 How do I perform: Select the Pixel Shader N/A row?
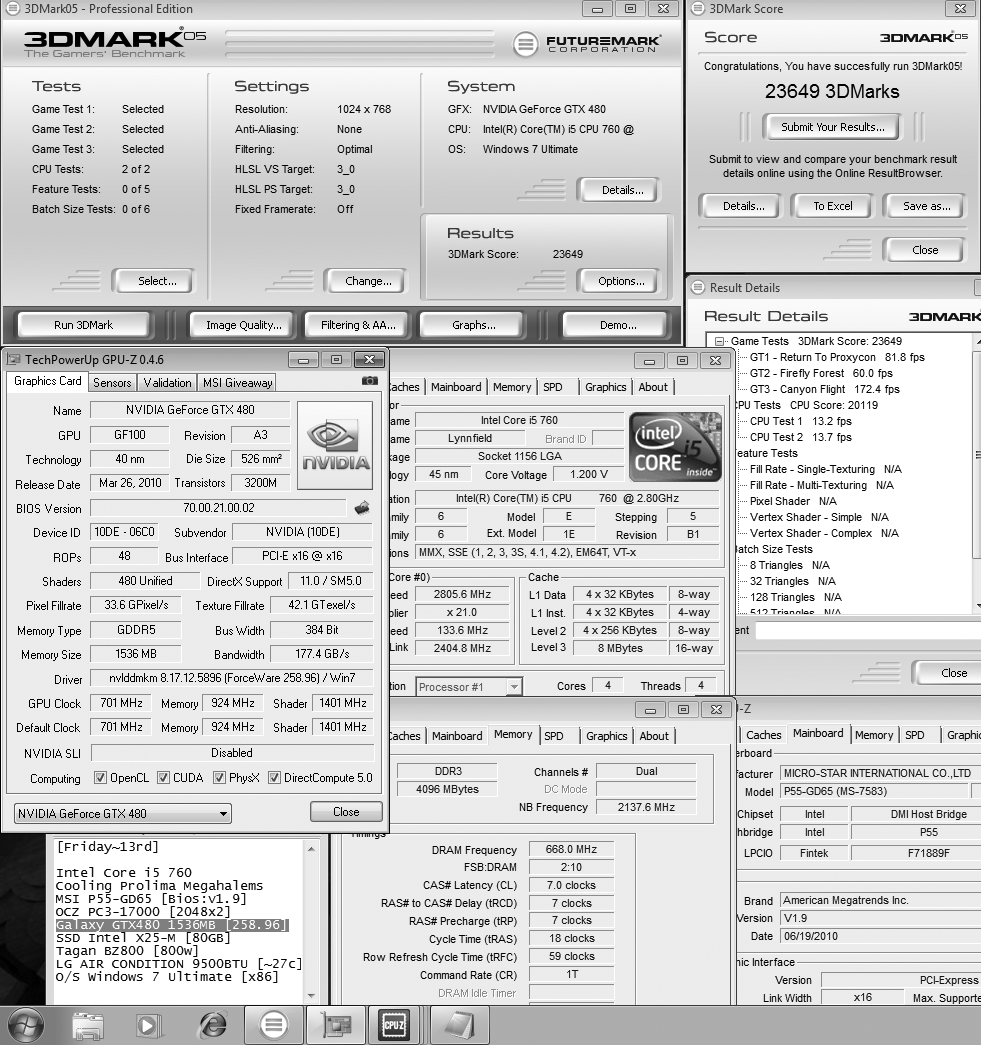pos(793,501)
